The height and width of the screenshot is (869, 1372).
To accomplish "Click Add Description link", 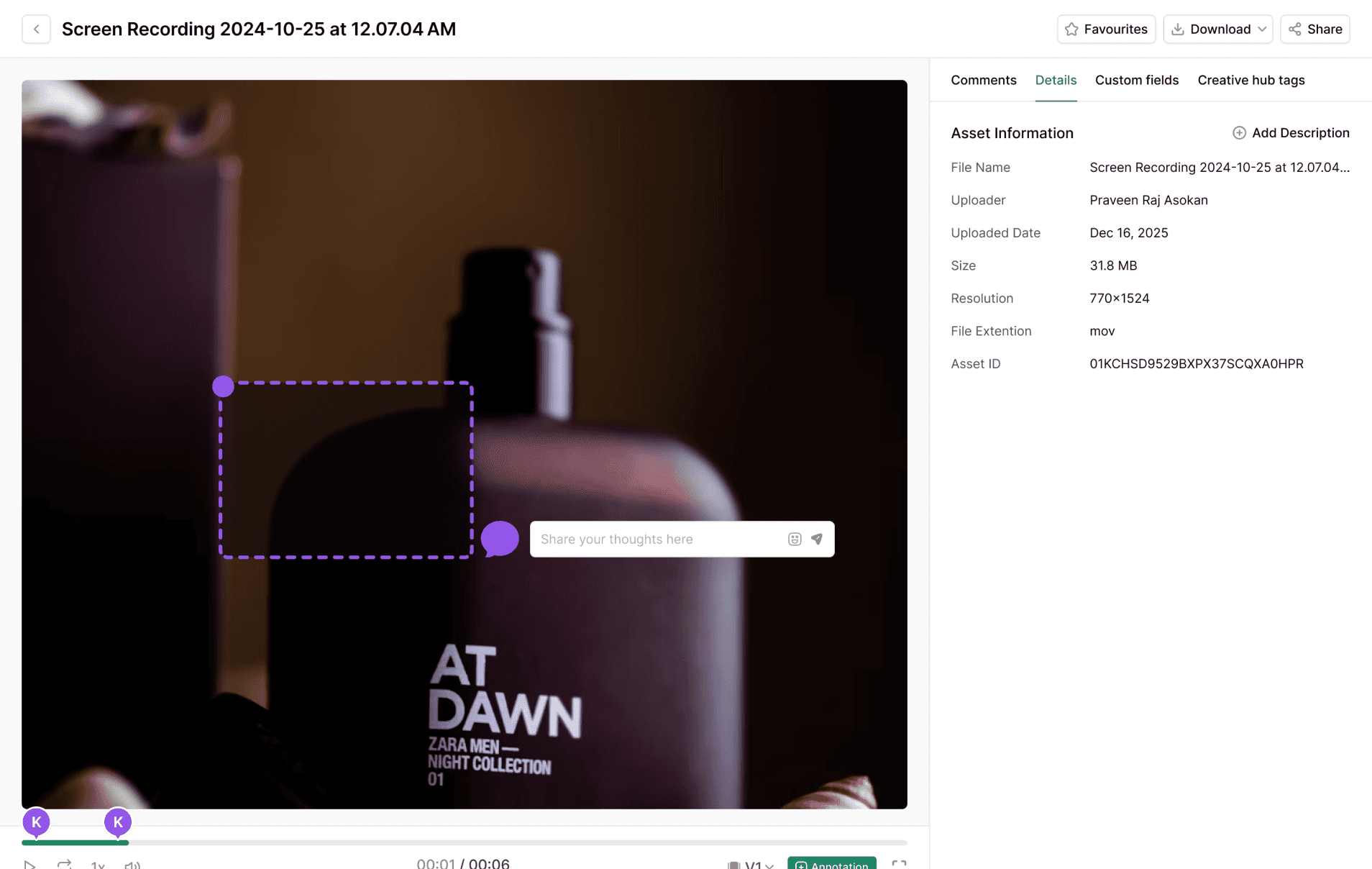I will pos(1291,133).
